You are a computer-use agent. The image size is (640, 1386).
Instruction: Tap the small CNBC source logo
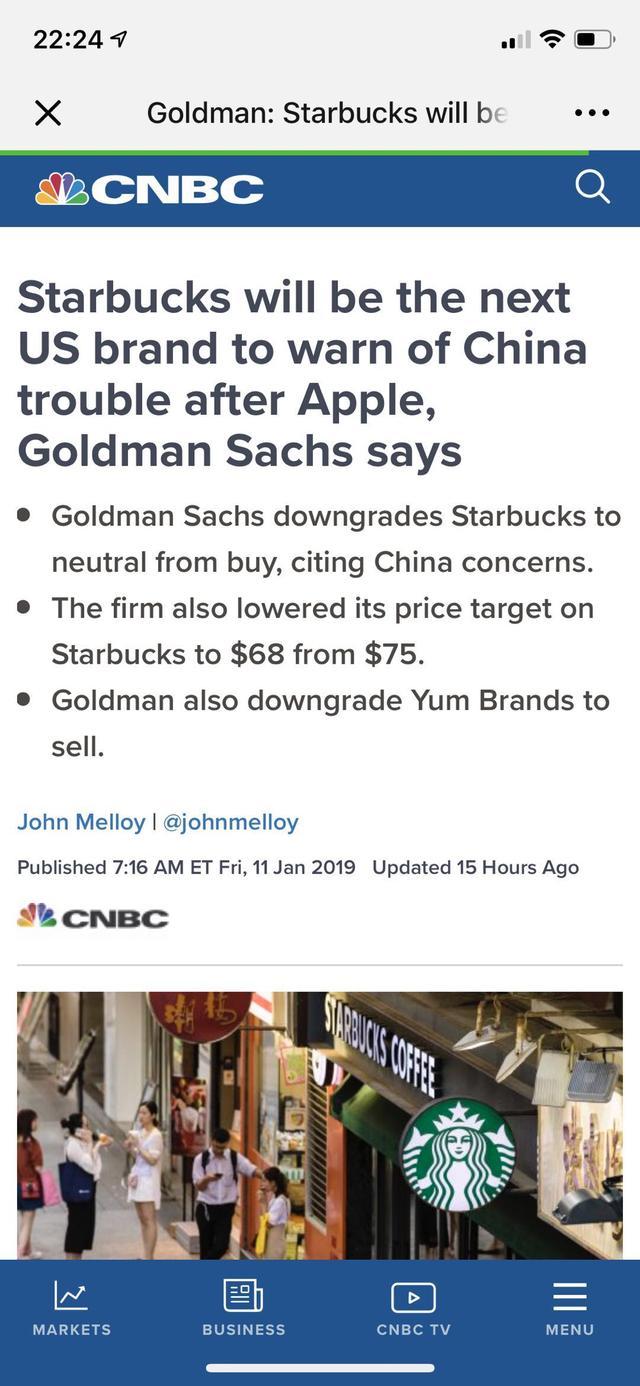[x=93, y=917]
